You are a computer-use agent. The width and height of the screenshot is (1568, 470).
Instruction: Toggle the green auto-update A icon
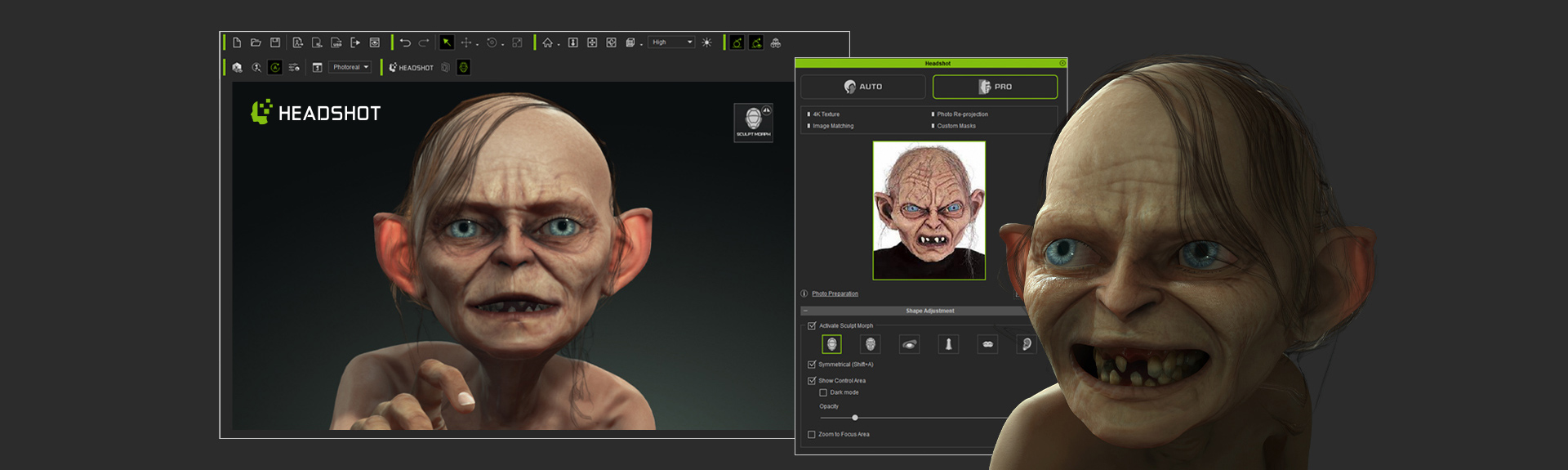point(275,68)
